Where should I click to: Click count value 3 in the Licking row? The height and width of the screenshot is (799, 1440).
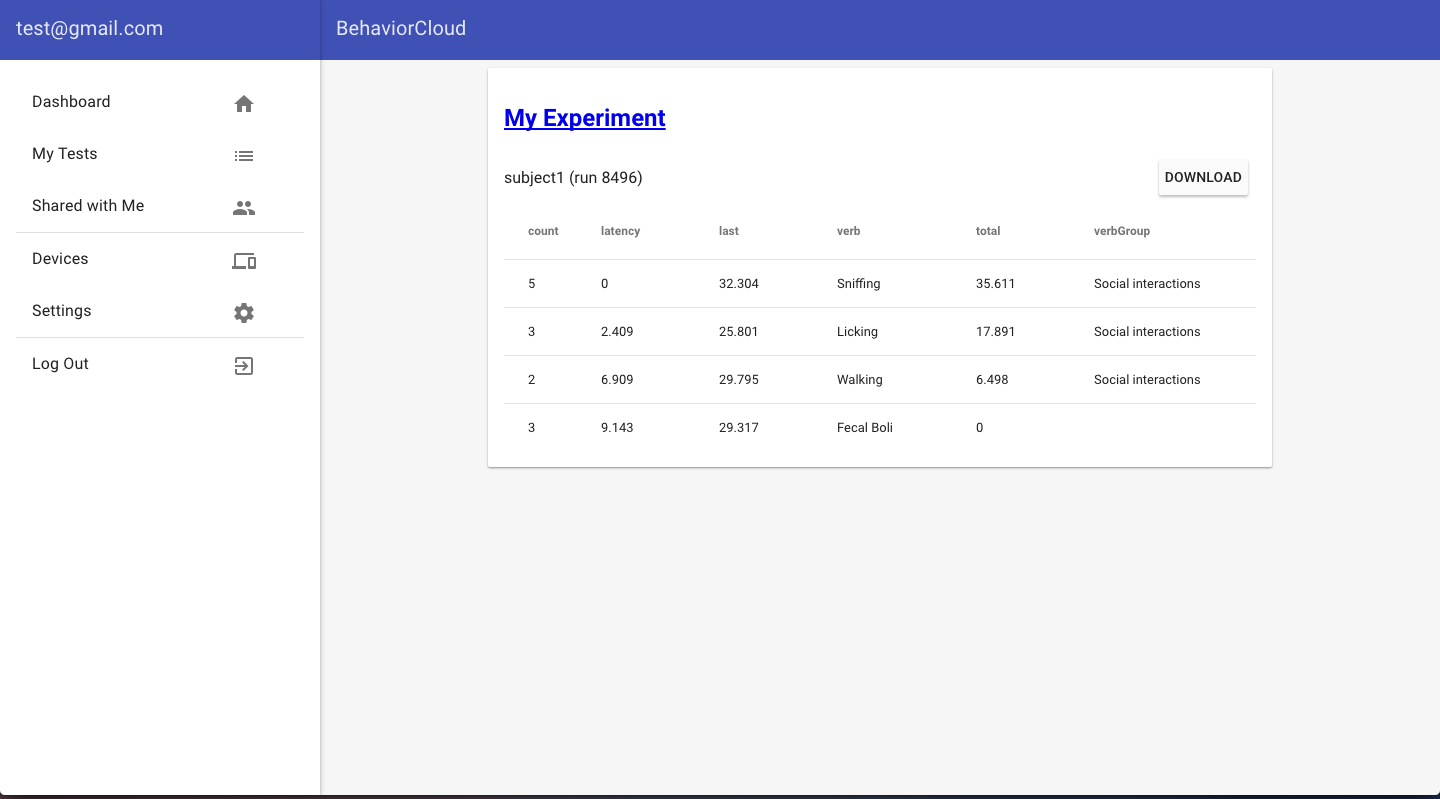coord(532,332)
